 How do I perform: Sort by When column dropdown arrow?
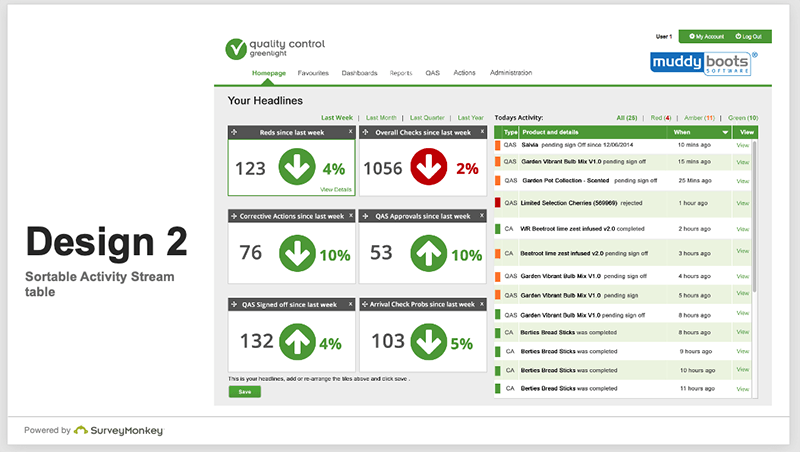725,132
